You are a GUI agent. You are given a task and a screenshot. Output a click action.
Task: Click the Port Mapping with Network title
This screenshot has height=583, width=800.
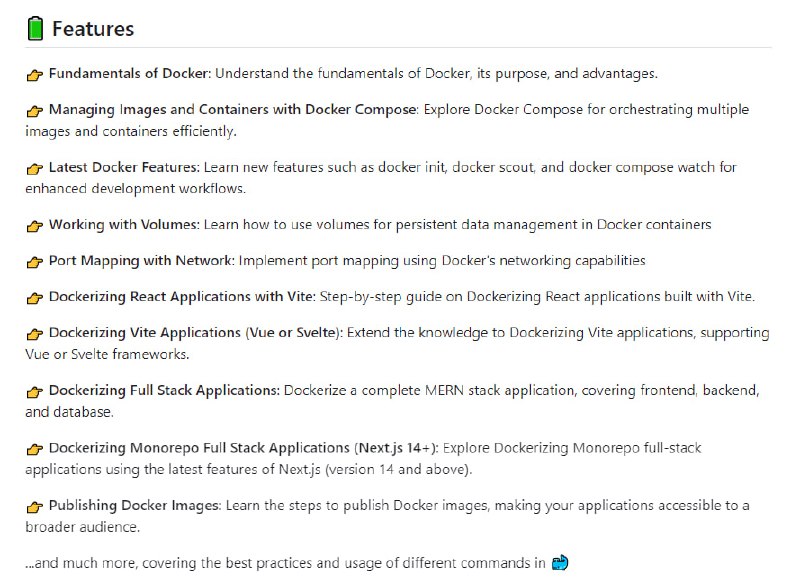coord(141,262)
